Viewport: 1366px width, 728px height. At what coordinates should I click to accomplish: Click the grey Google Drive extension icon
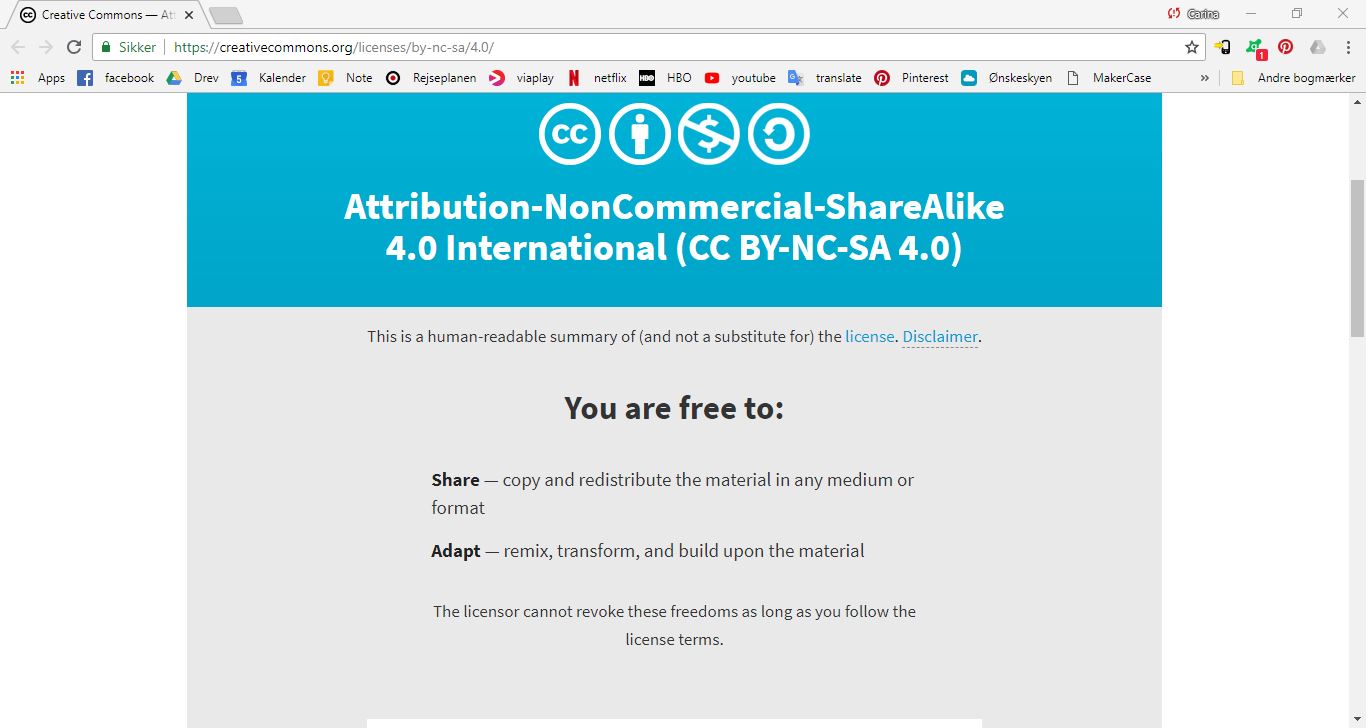[x=1318, y=47]
